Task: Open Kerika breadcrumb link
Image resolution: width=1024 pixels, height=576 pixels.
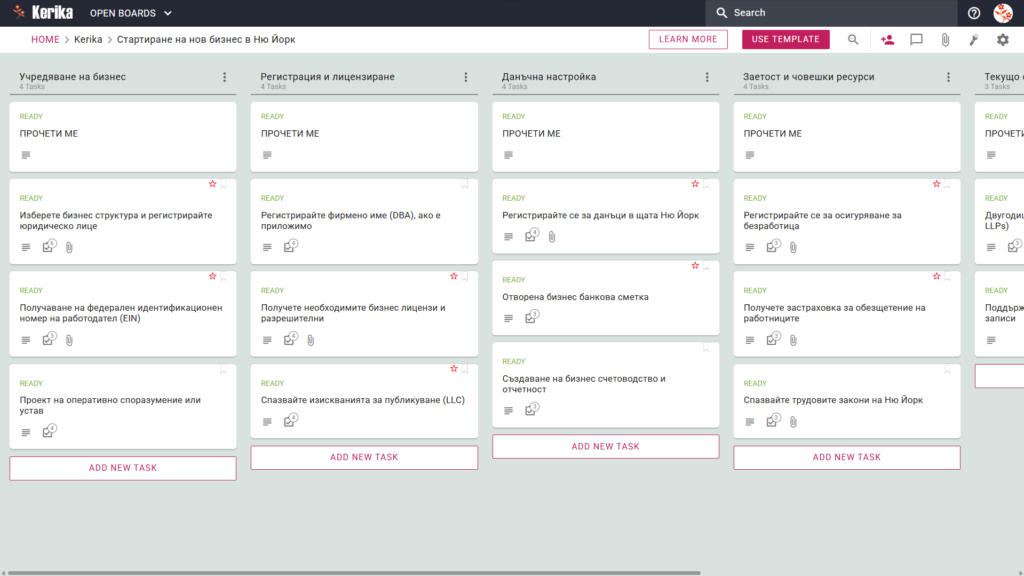Action: (x=88, y=39)
